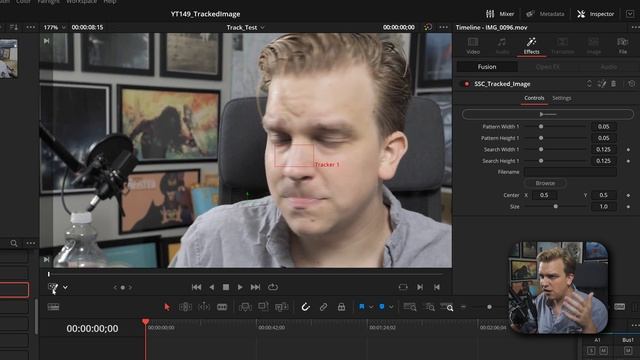This screenshot has width=640, height=360.
Task: Click the Pattern Width 1 value field
Action: [x=603, y=127]
